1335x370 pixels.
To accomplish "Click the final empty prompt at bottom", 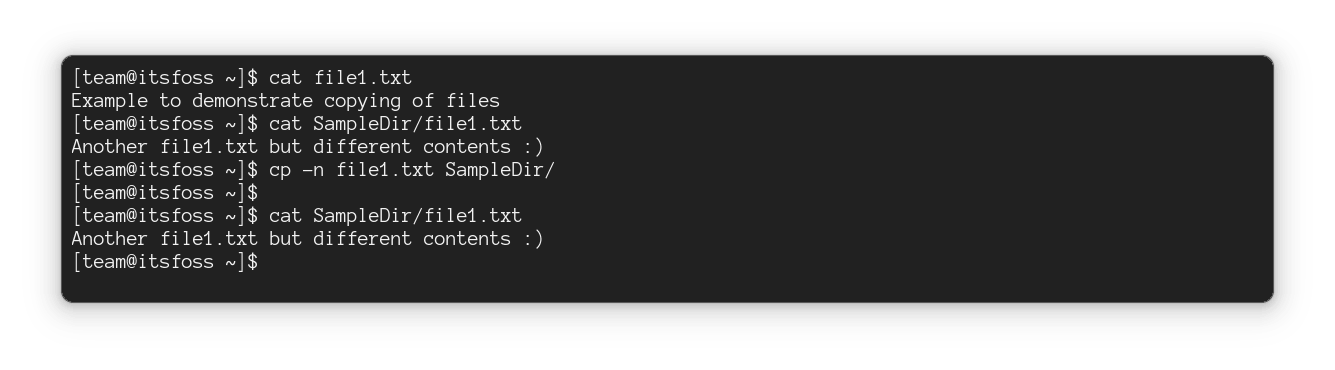I will tap(165, 262).
